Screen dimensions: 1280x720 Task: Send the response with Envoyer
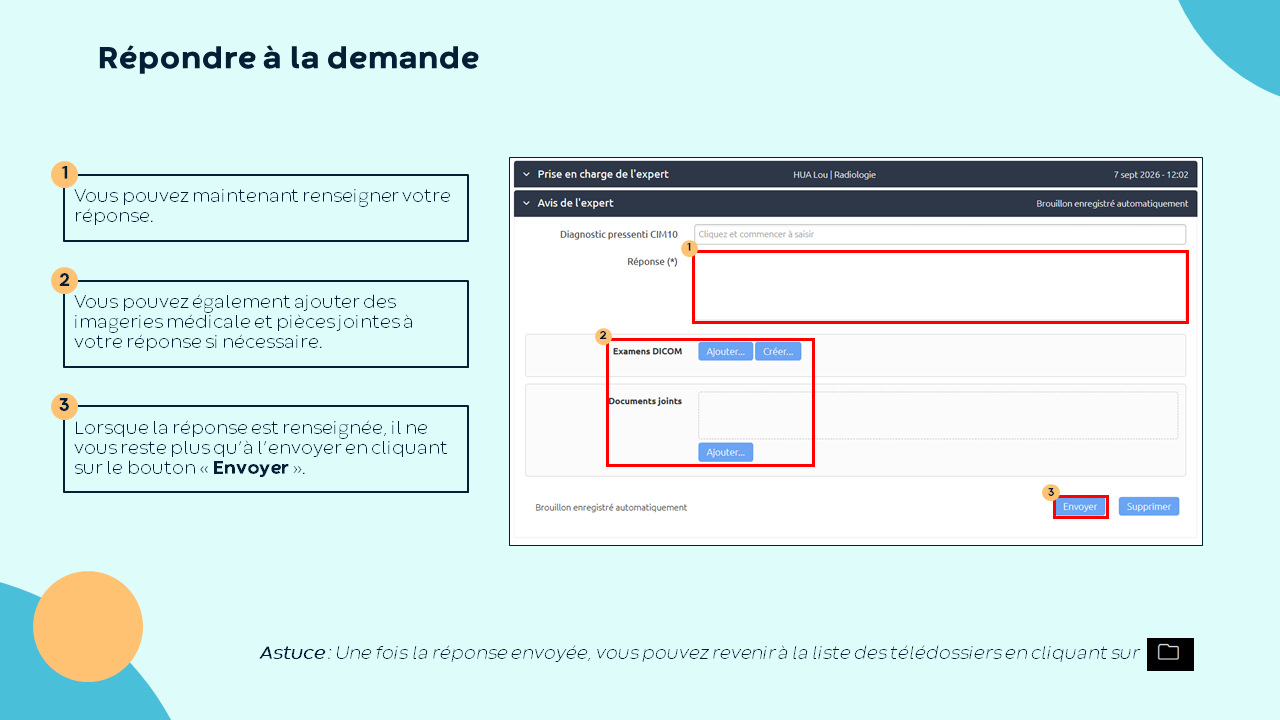pyautogui.click(x=1080, y=507)
